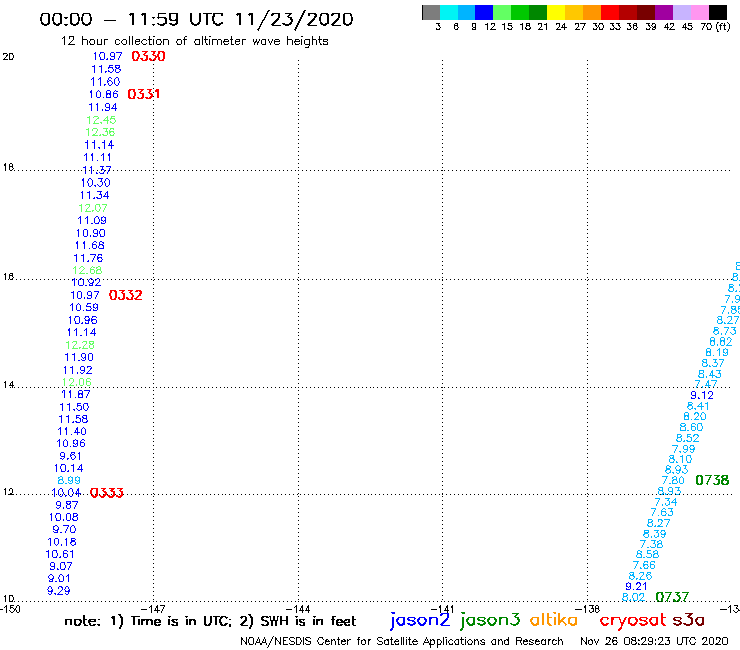Screen dimensions: 740x650
Task: Click the longitude axis label -141
Action: pos(442,609)
